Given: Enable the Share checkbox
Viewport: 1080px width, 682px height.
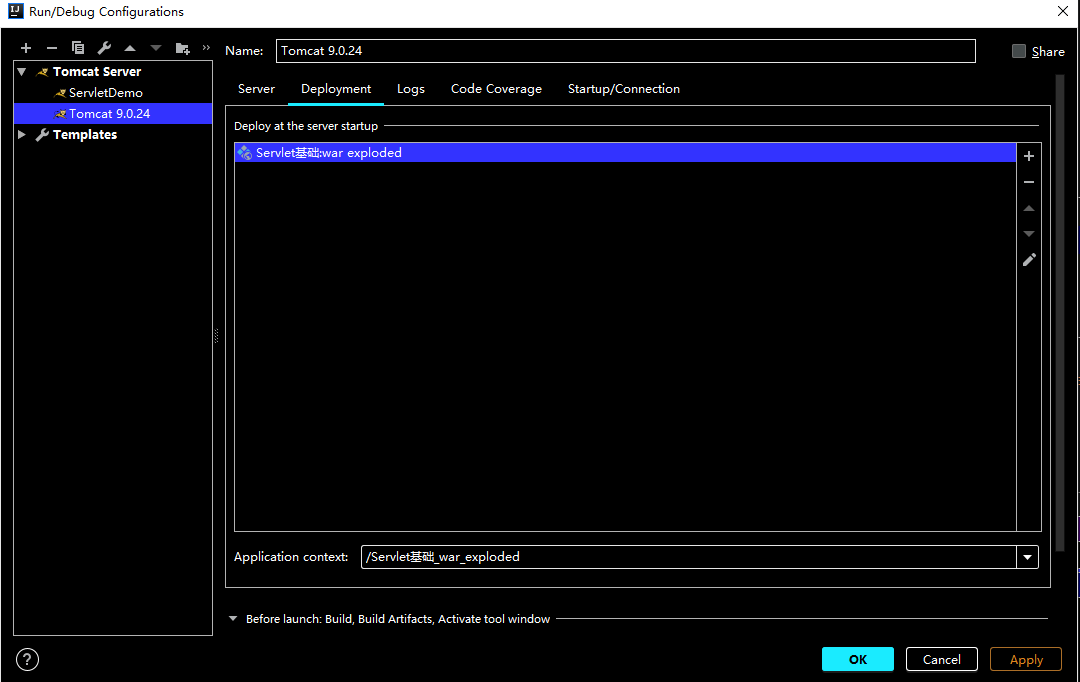Looking at the screenshot, I should (x=1019, y=52).
